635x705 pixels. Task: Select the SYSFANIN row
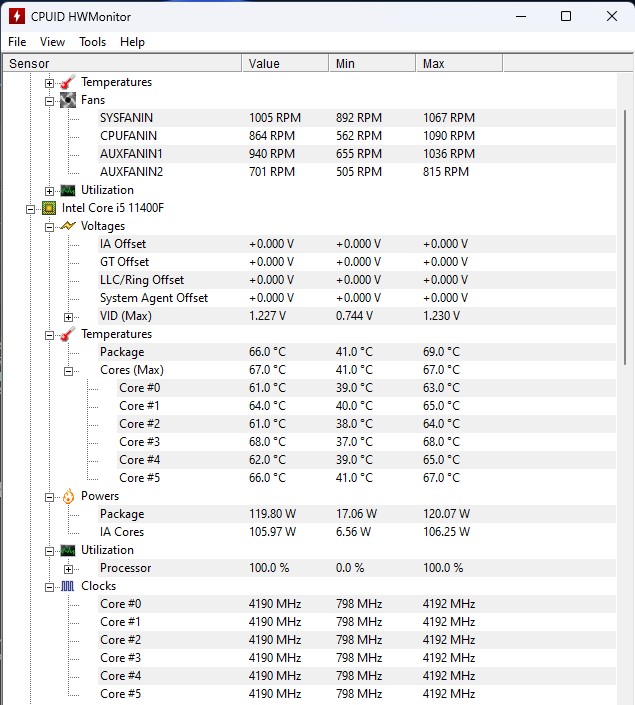click(357, 118)
